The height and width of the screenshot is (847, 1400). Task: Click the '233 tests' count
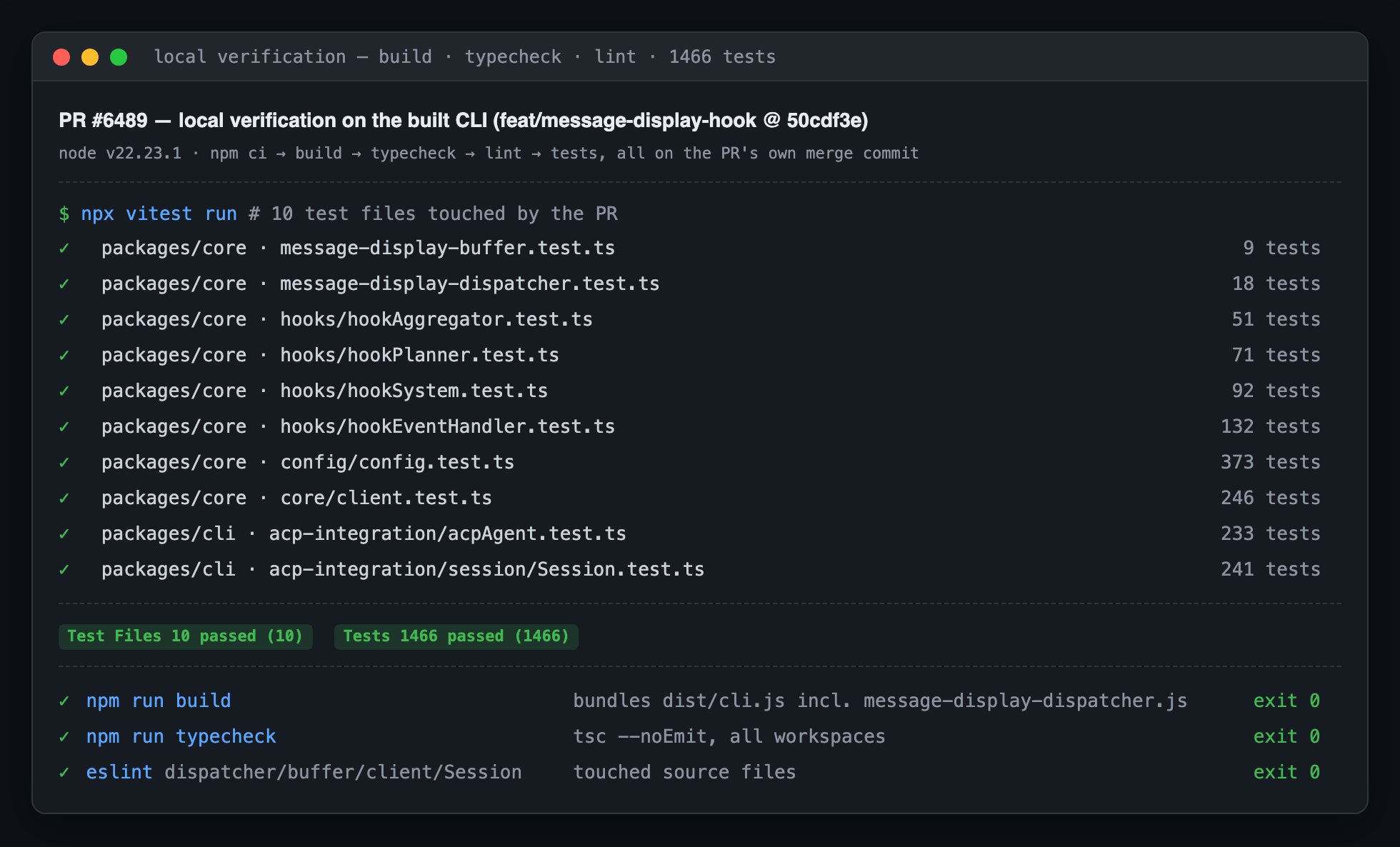[1270, 533]
